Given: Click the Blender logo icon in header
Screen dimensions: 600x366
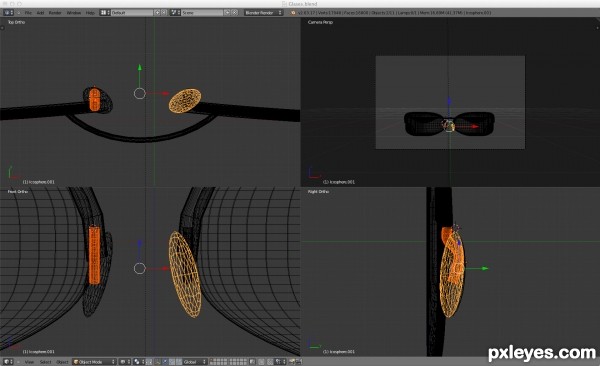Looking at the screenshot, I should (293, 13).
